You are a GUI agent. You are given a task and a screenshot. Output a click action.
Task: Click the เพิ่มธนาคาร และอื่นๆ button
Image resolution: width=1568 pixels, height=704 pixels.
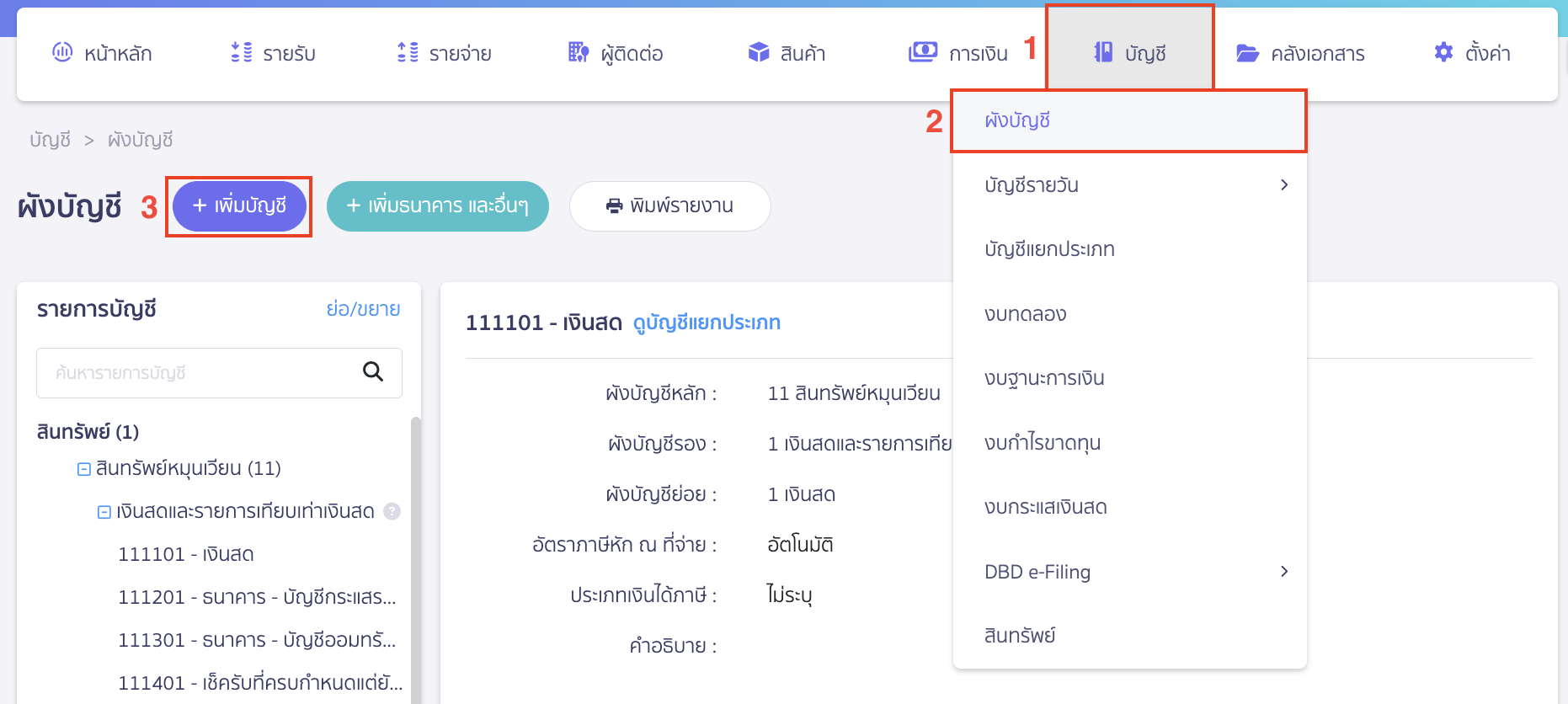coord(438,205)
